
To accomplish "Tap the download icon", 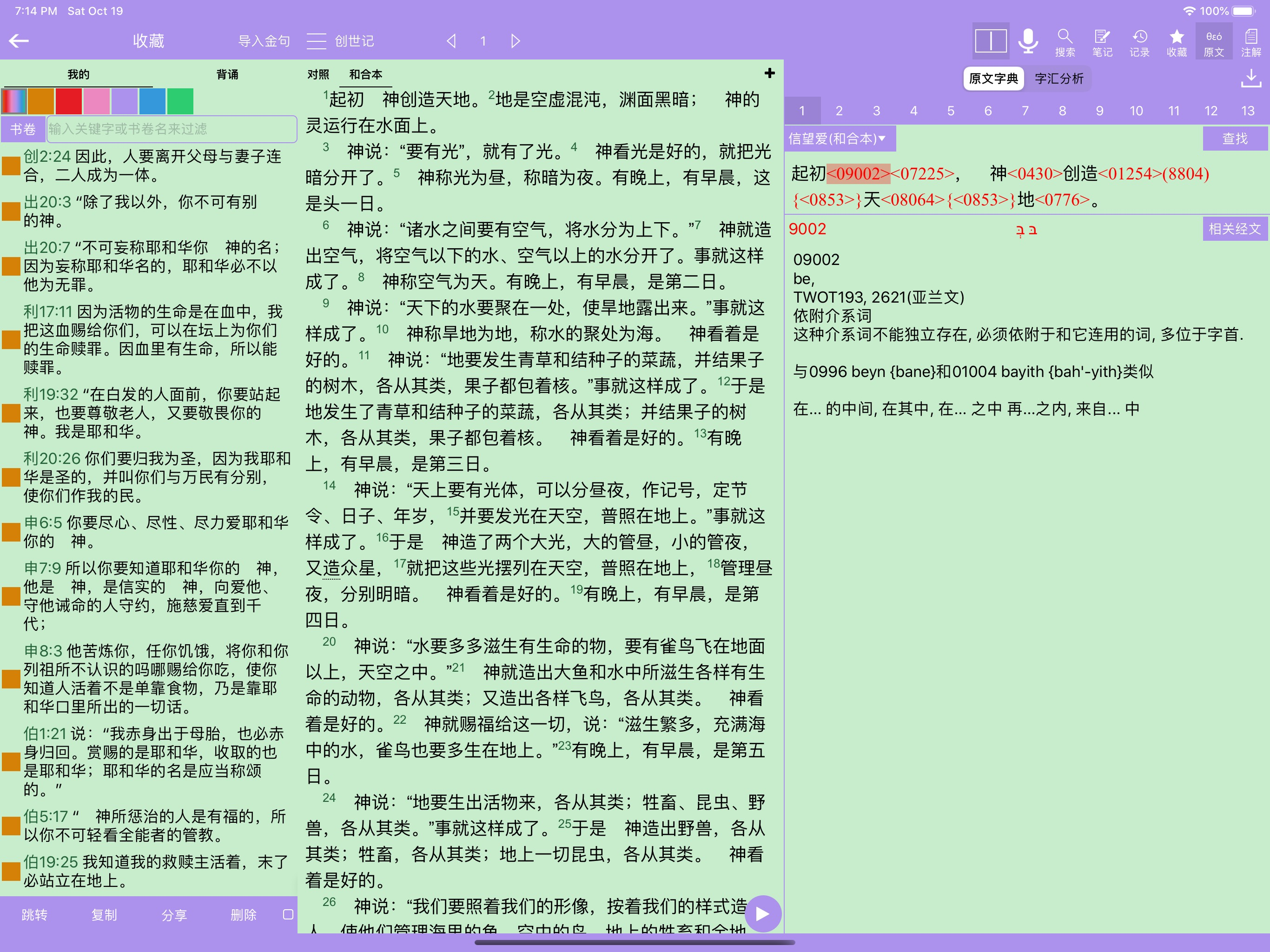I will [x=1251, y=79].
